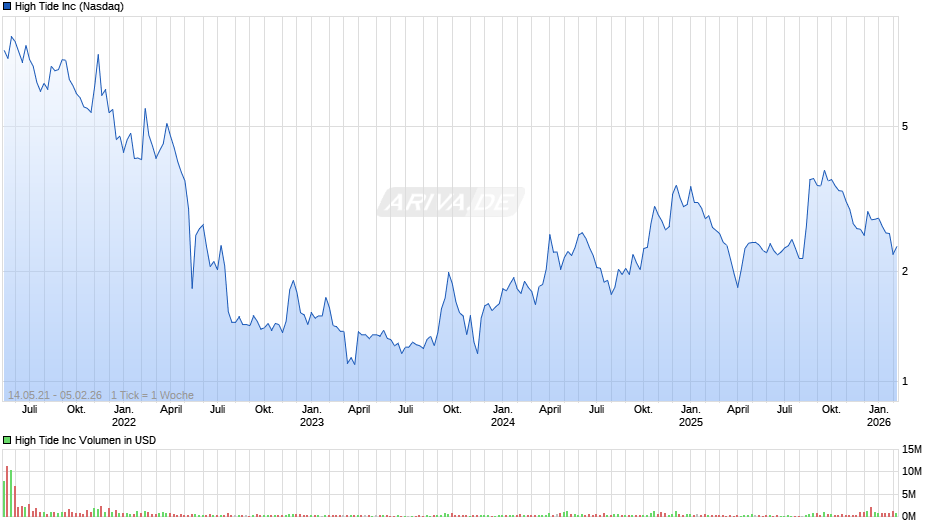The image size is (940, 526).
Task: Select the chart title 'High Tide Inc (Nasdaq)'
Action: click(70, 7)
